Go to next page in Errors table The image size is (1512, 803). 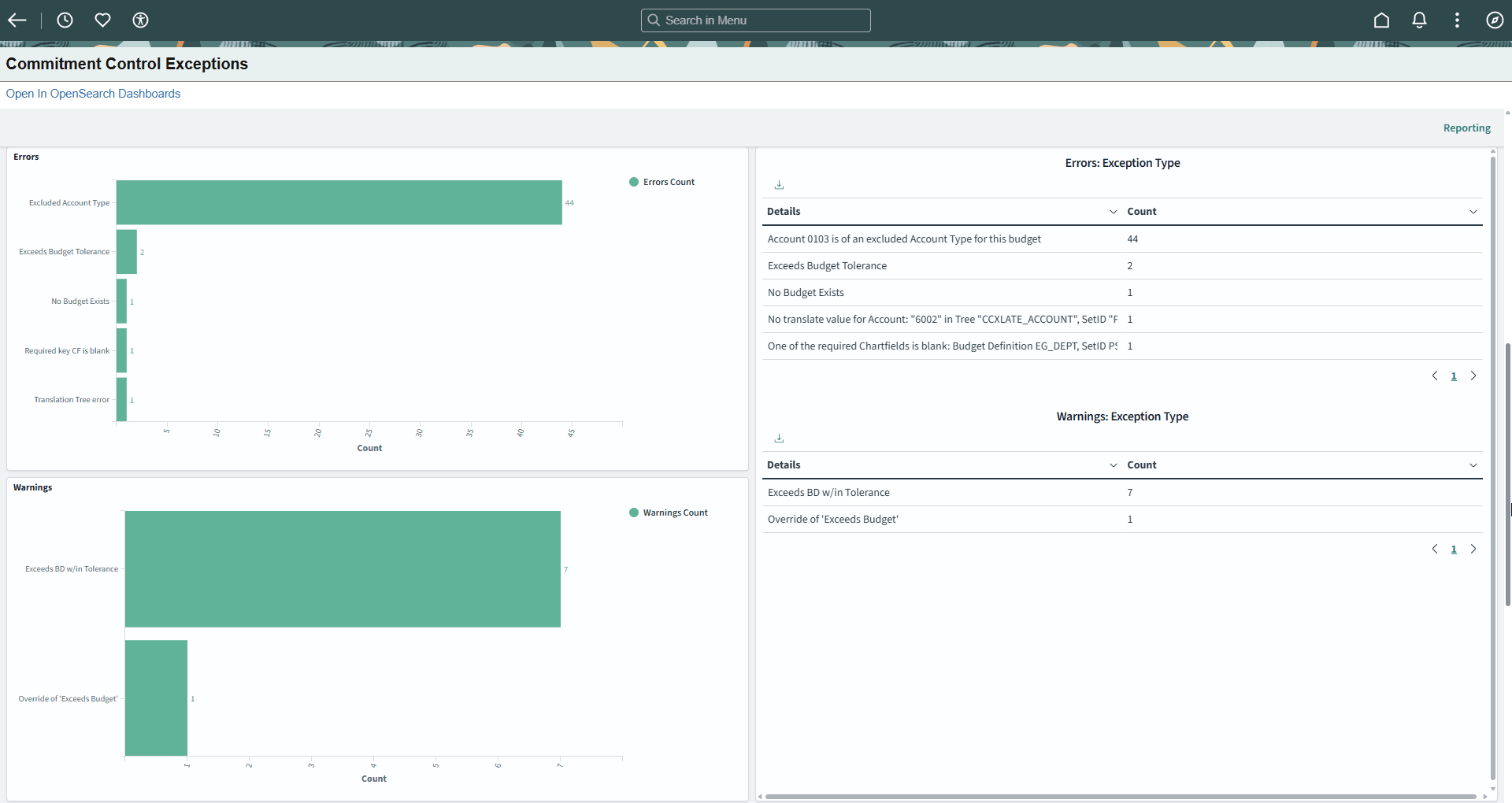1473,376
